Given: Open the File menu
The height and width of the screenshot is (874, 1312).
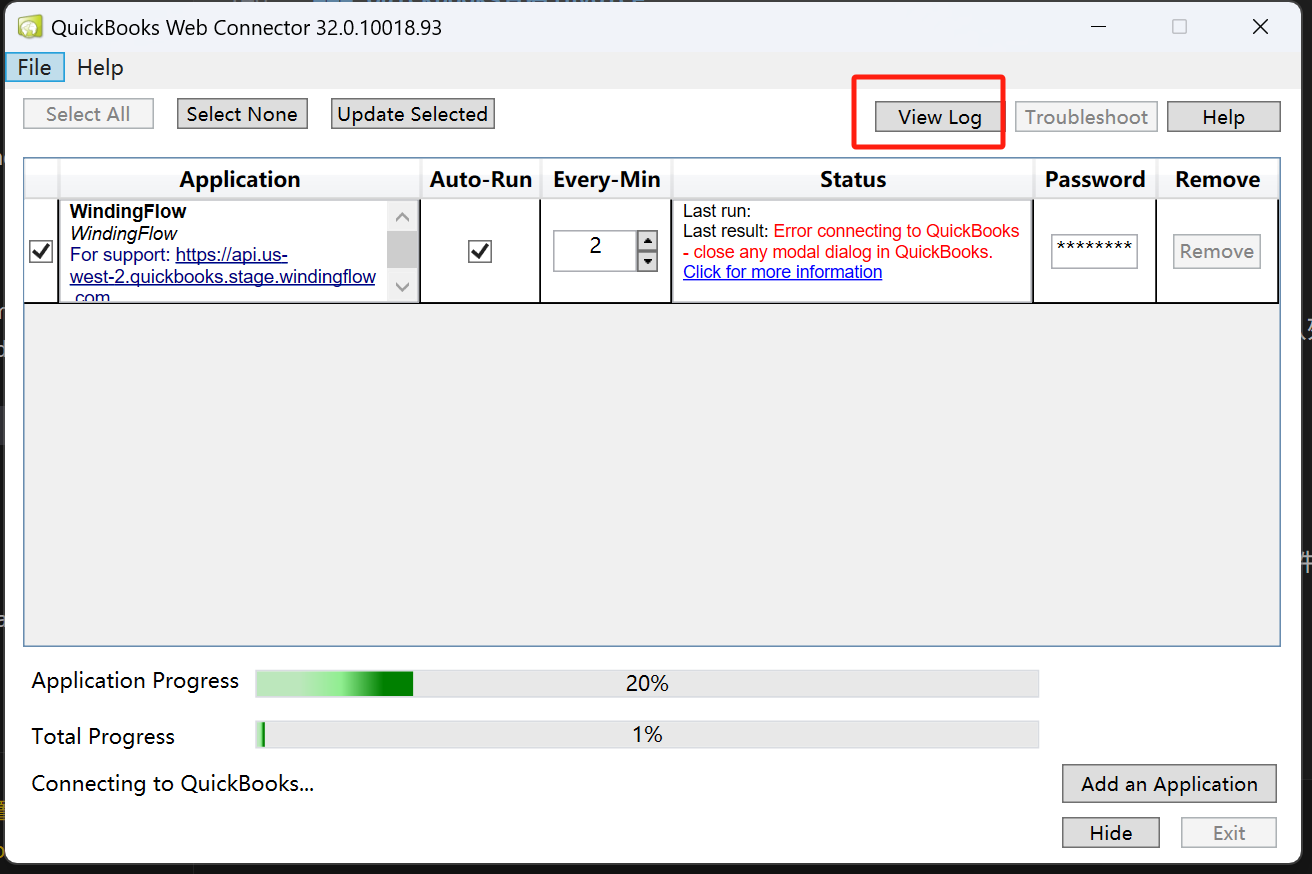Looking at the screenshot, I should pos(34,67).
